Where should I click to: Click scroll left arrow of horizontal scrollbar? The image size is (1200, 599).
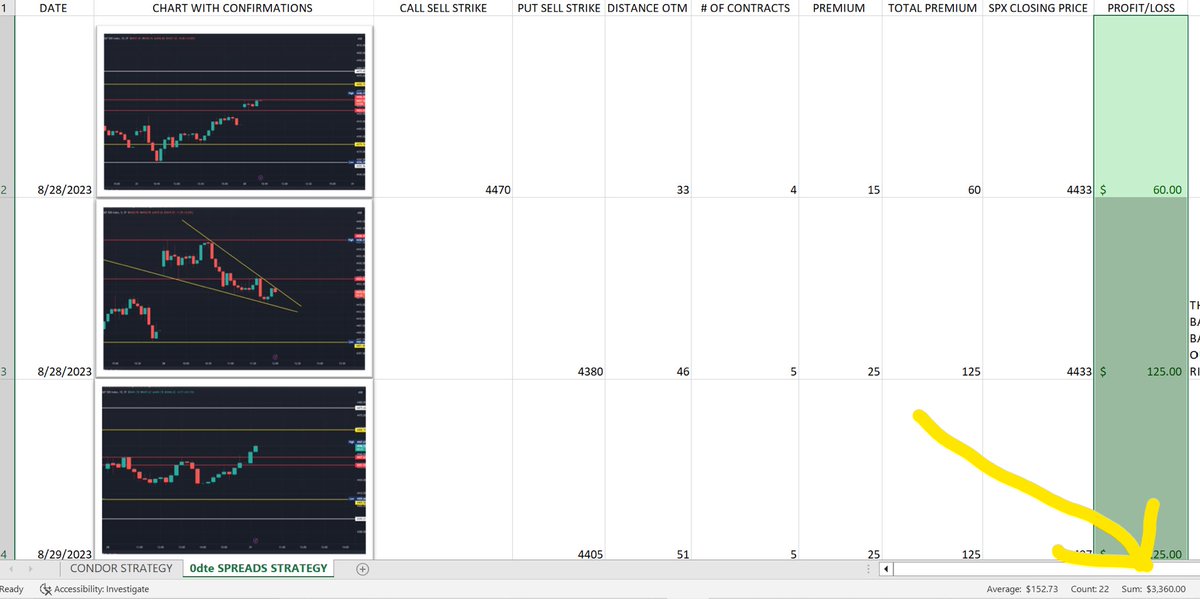click(x=885, y=569)
